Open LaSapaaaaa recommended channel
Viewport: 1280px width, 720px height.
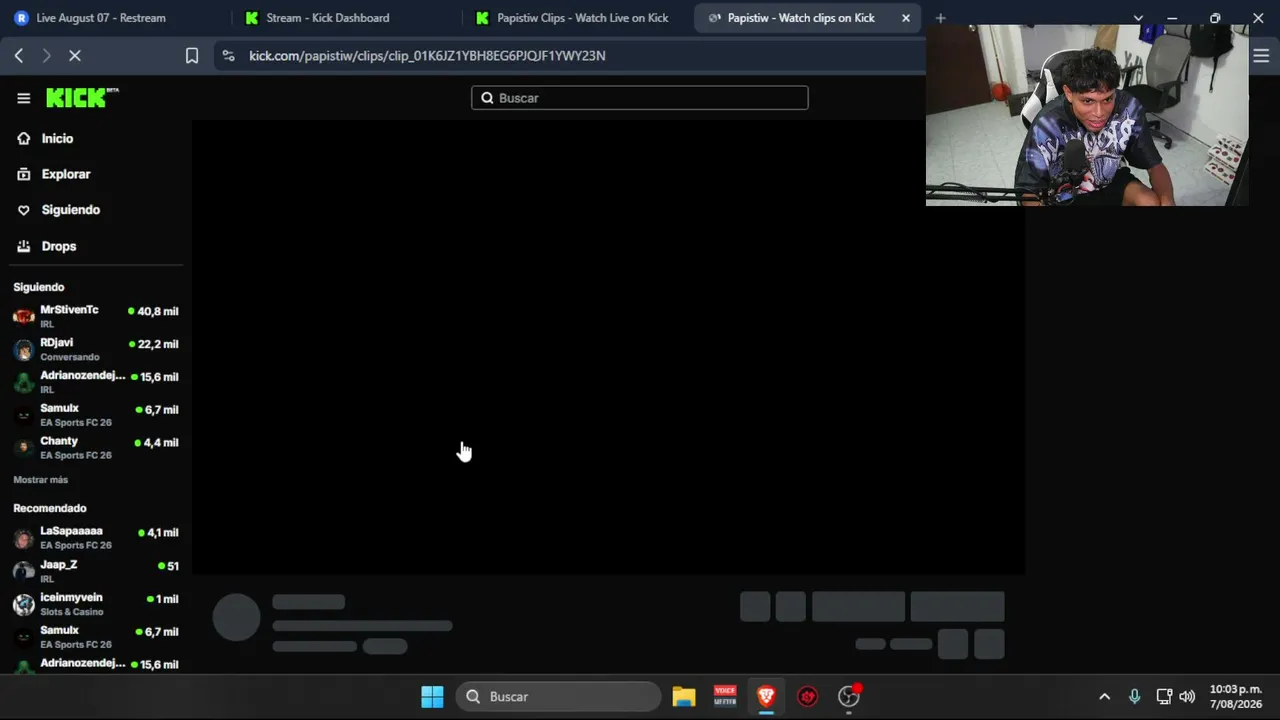tap(96, 537)
